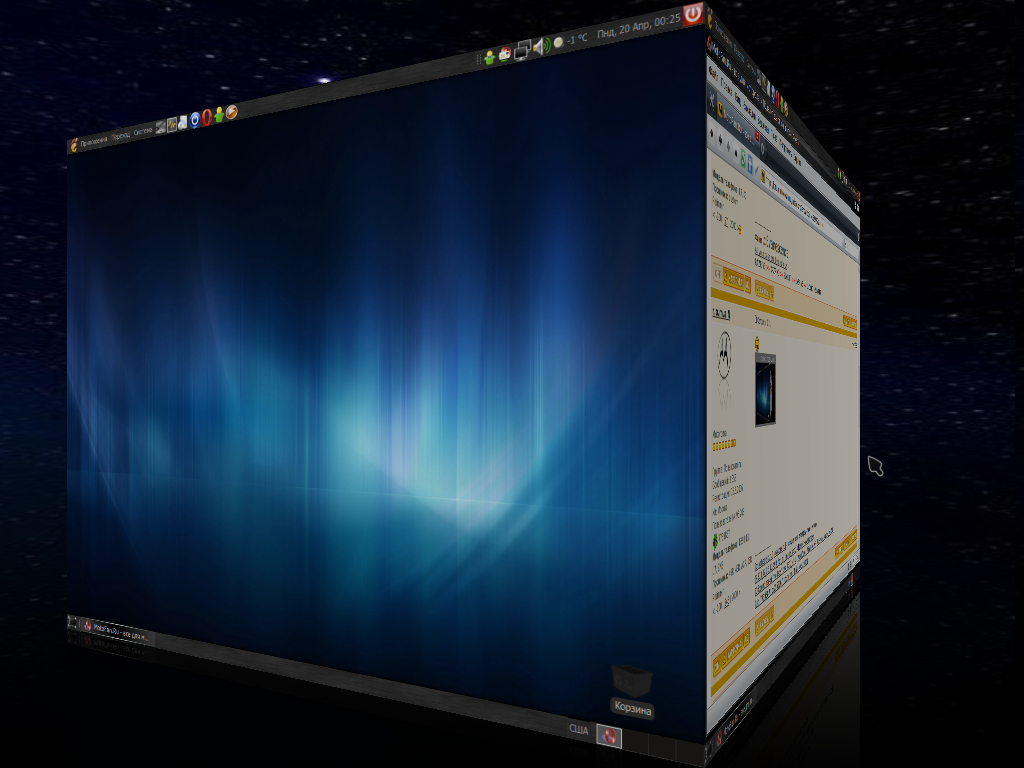The image size is (1024, 768).
Task: Open the Система menu in the top panel
Action: pos(142,132)
